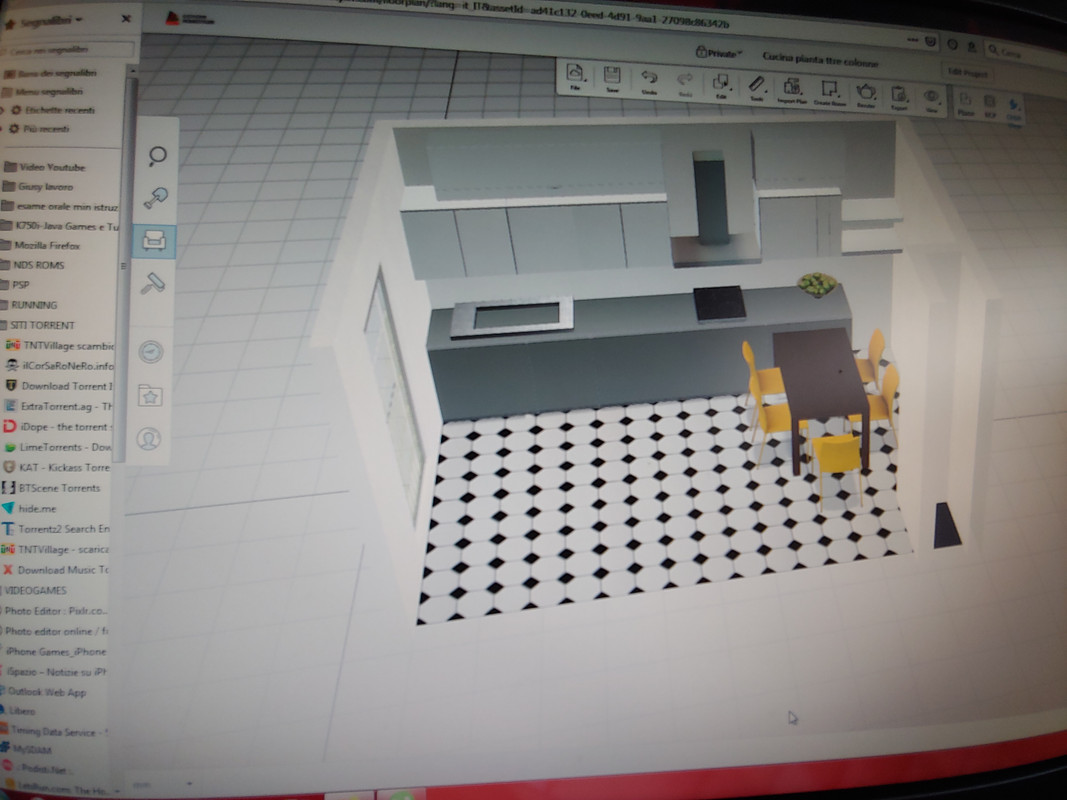
Task: Open the File menu in the Homestyler toolbar
Action: click(x=576, y=76)
